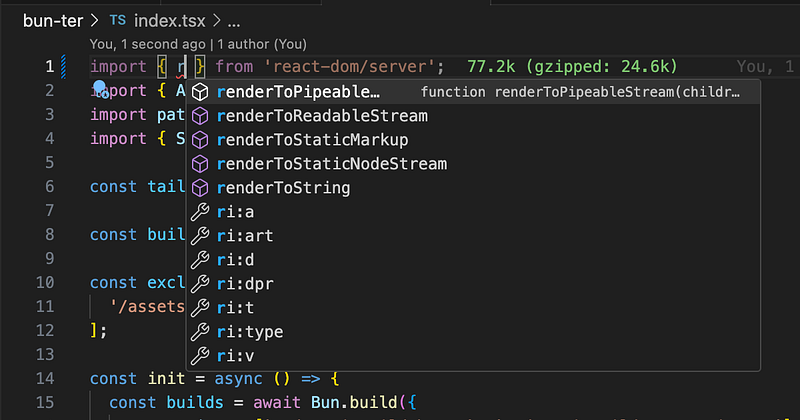Expand chevron after index.tsx breadcrumb
The image size is (800, 420).
point(217,21)
